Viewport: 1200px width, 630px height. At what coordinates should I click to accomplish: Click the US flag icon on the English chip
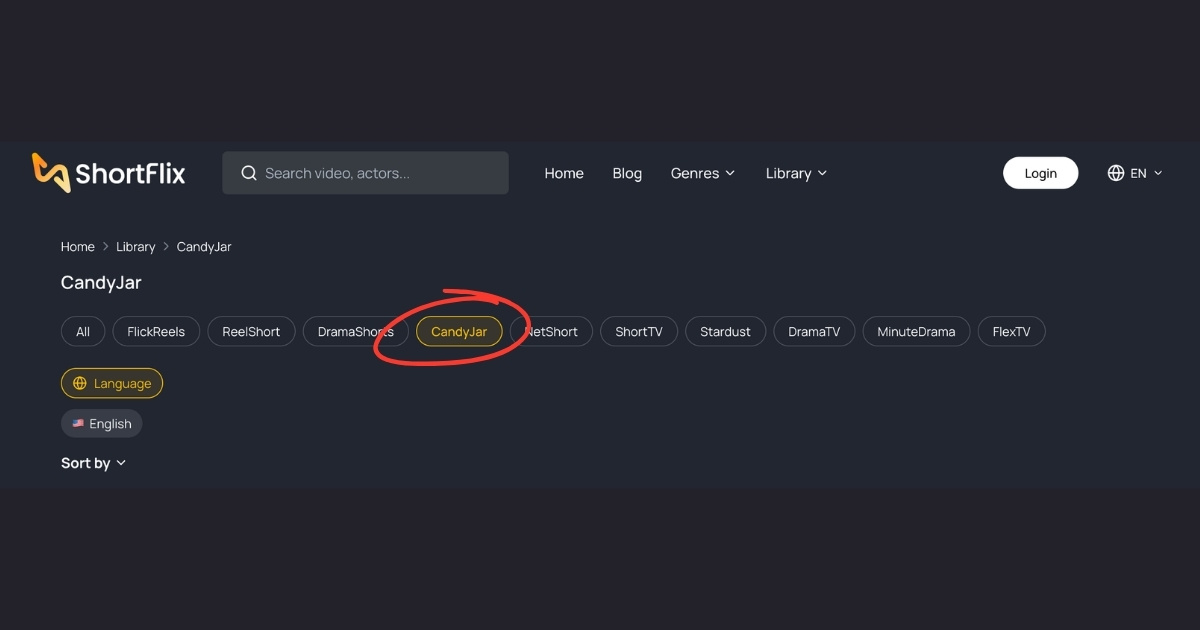(x=79, y=423)
